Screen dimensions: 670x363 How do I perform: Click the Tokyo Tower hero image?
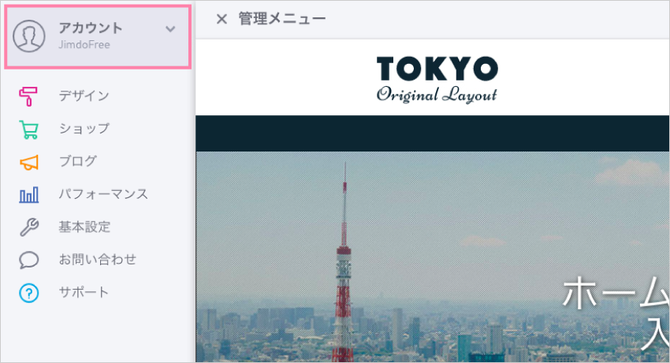[x=432, y=257]
